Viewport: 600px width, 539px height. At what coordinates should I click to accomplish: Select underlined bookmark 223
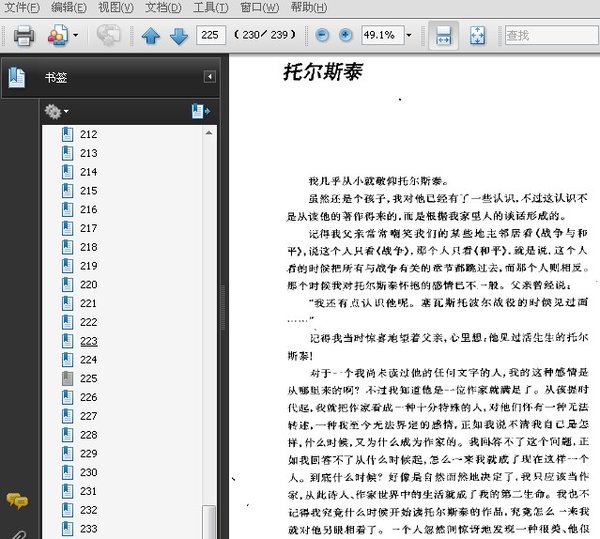(x=89, y=341)
